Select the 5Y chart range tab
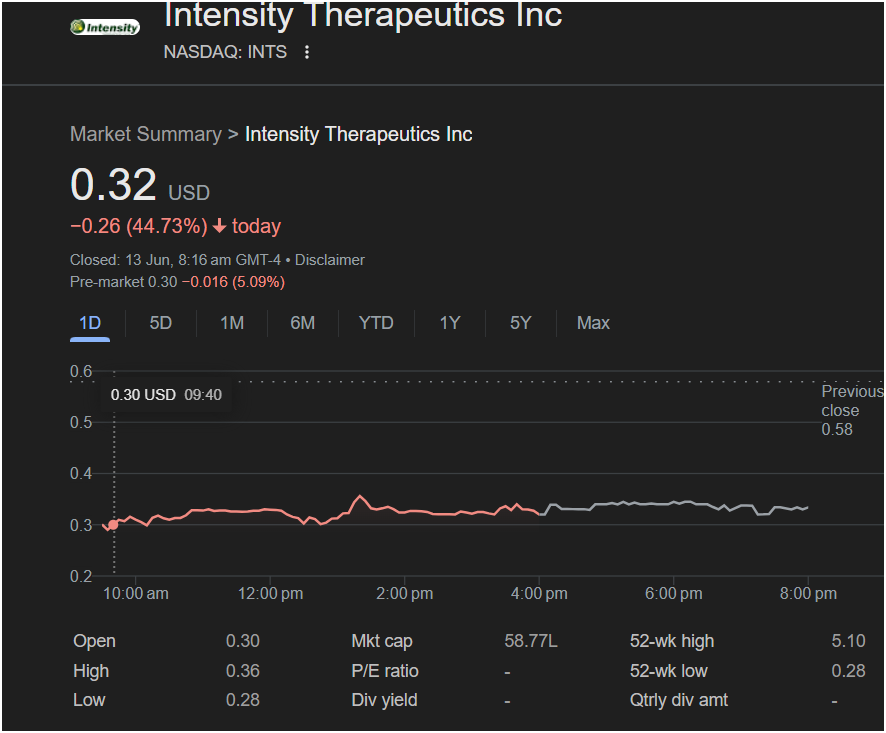Image resolution: width=886 pixels, height=733 pixels. point(520,323)
